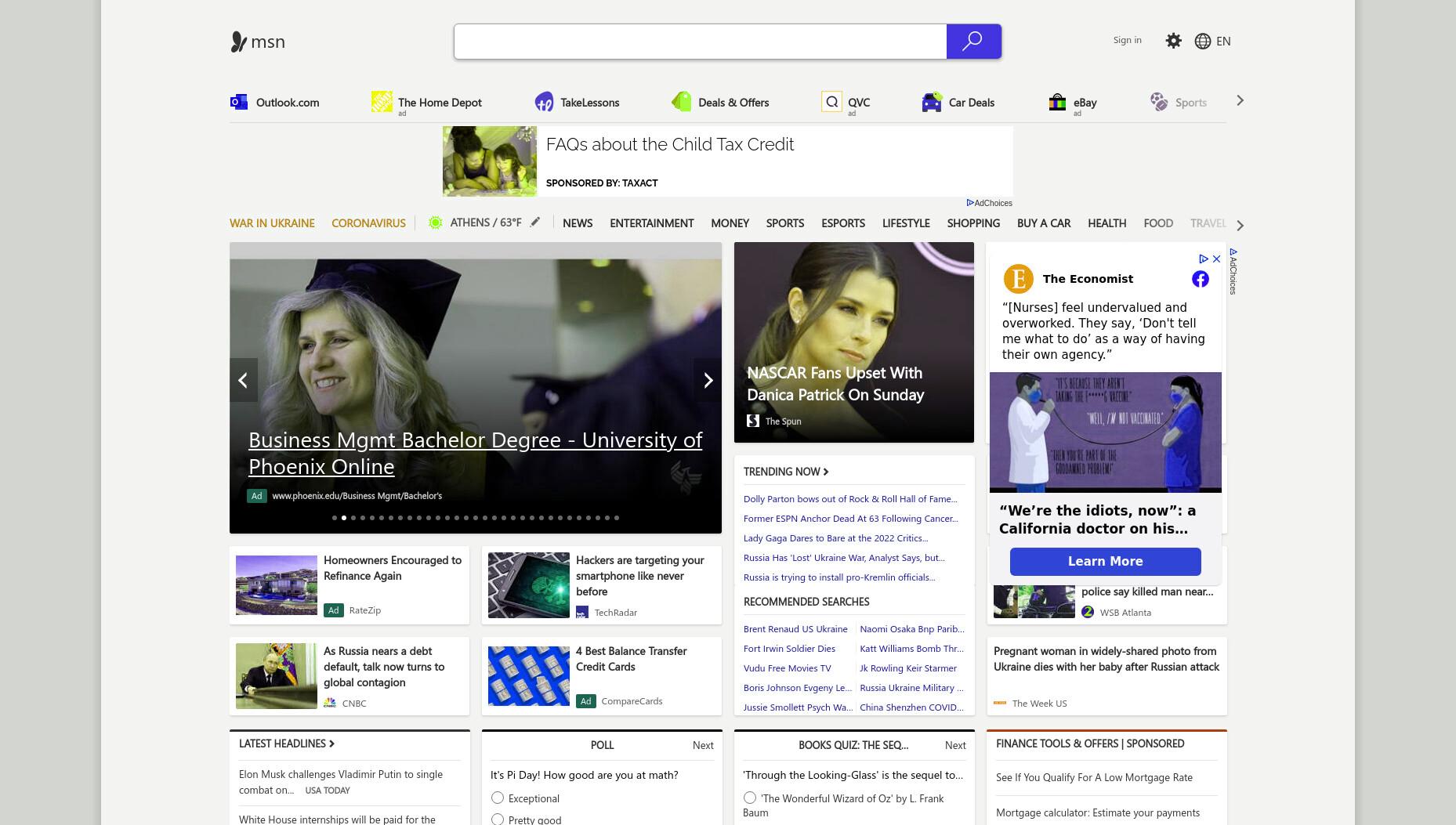Click the Brent Renaud US Ukraine search
Screen dimensions: 1456x825
[795, 629]
